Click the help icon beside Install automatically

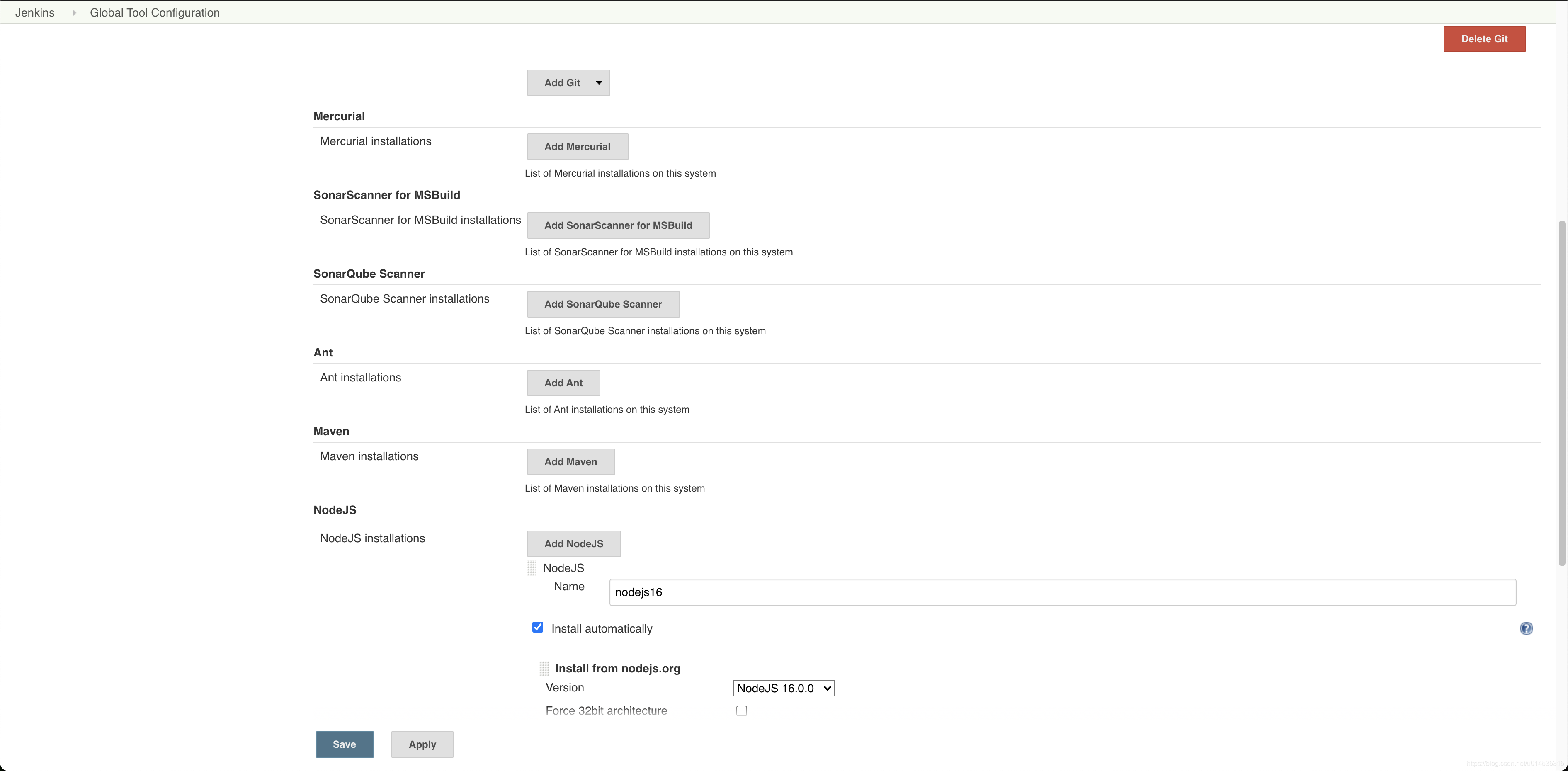tap(1526, 628)
